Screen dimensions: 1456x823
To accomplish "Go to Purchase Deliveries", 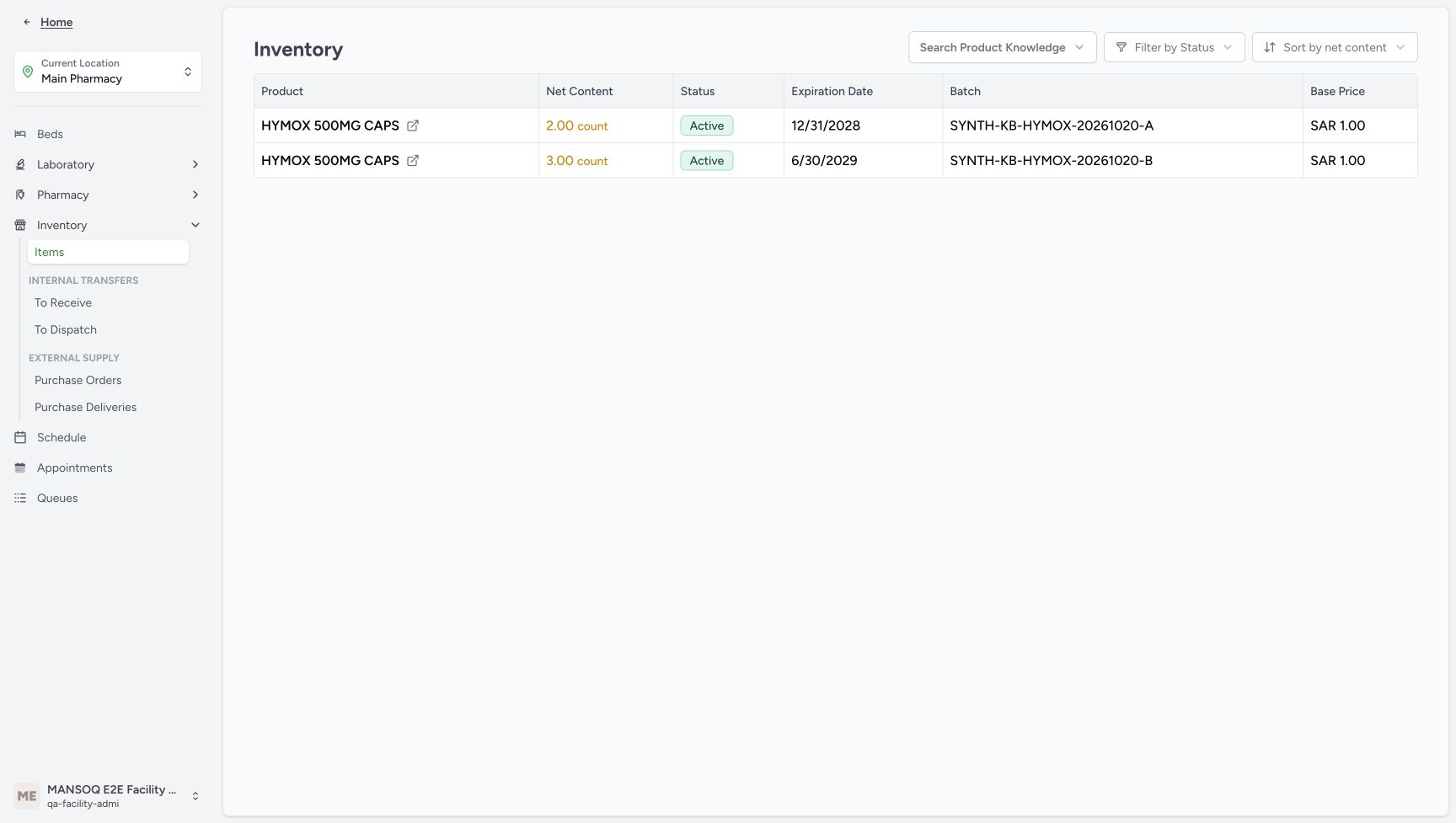I will click(x=85, y=407).
